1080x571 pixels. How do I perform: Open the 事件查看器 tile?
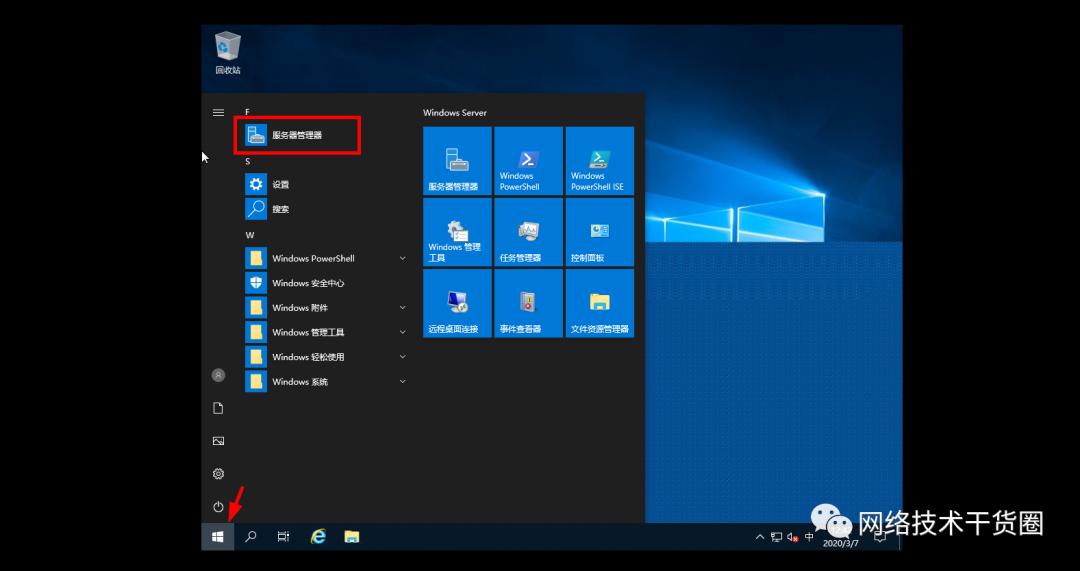pos(528,303)
